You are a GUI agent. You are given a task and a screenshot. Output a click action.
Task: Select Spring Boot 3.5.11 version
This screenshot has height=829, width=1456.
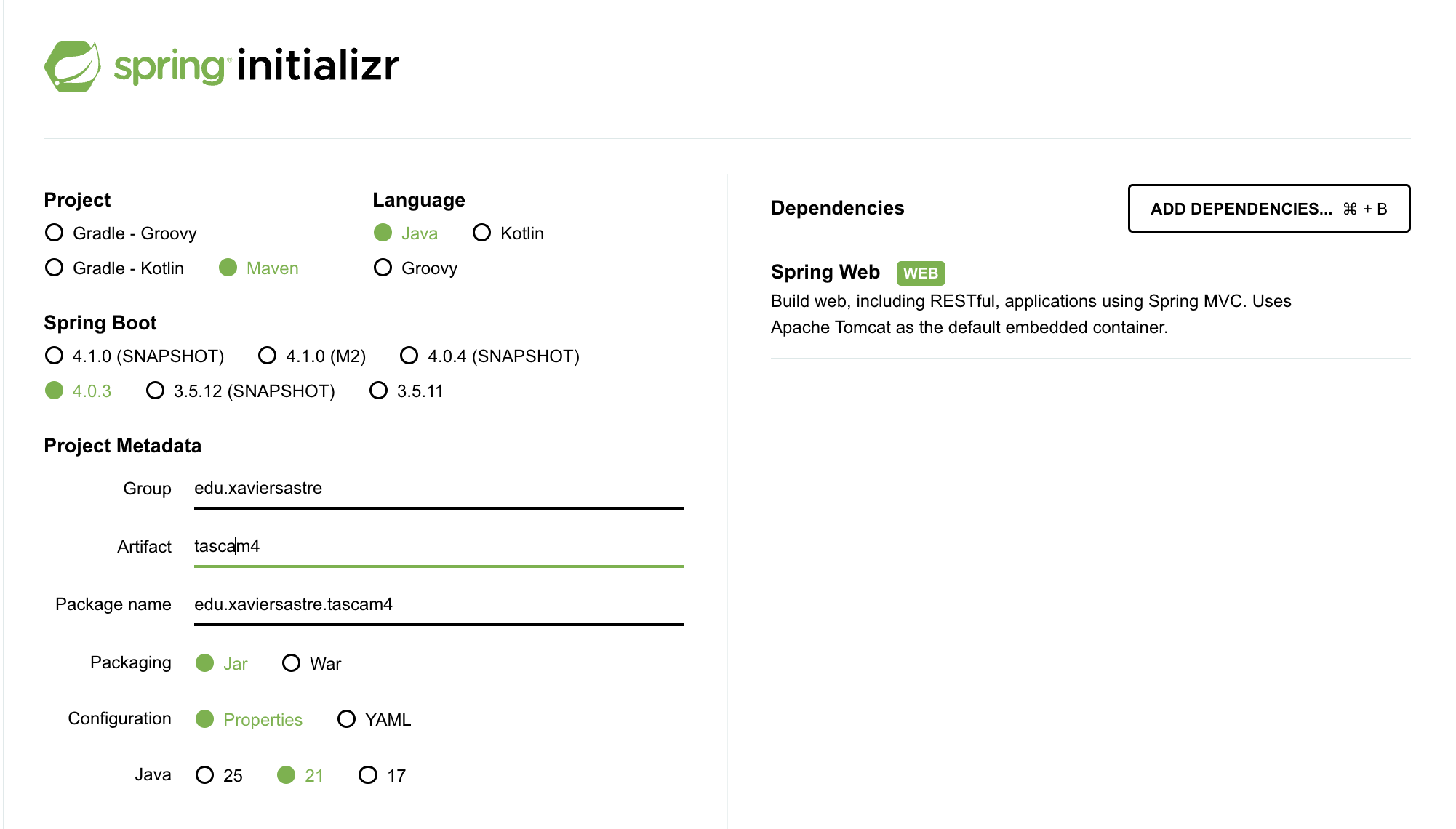tap(379, 391)
